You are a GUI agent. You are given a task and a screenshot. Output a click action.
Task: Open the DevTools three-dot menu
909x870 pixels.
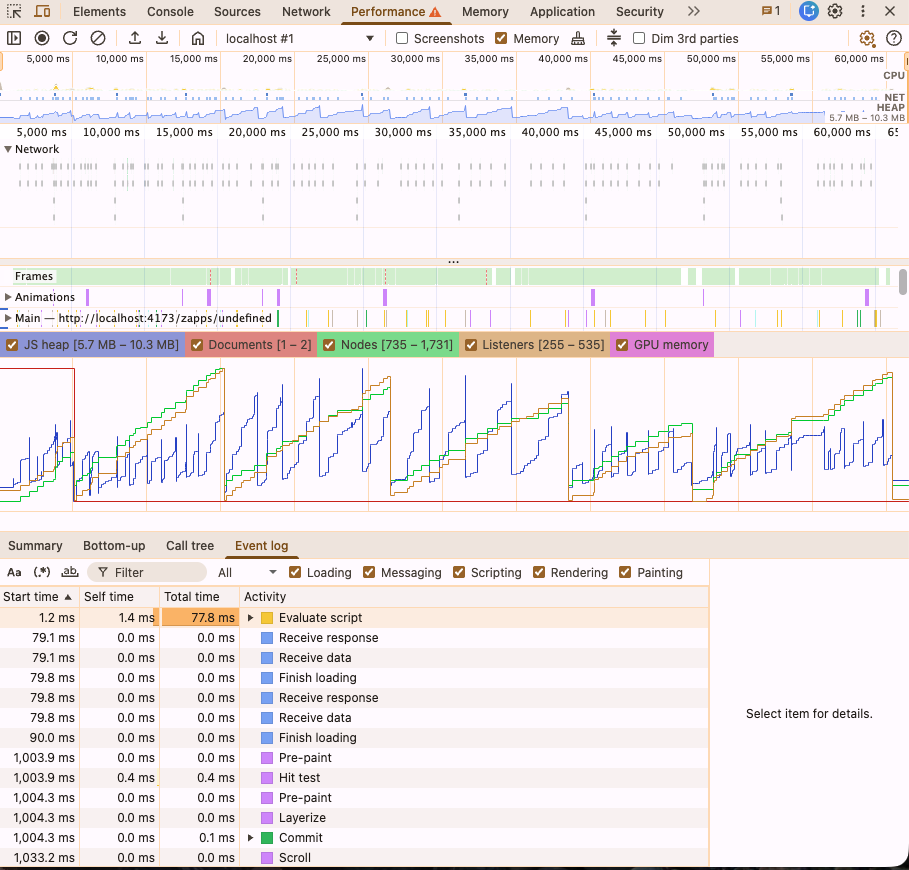863,11
